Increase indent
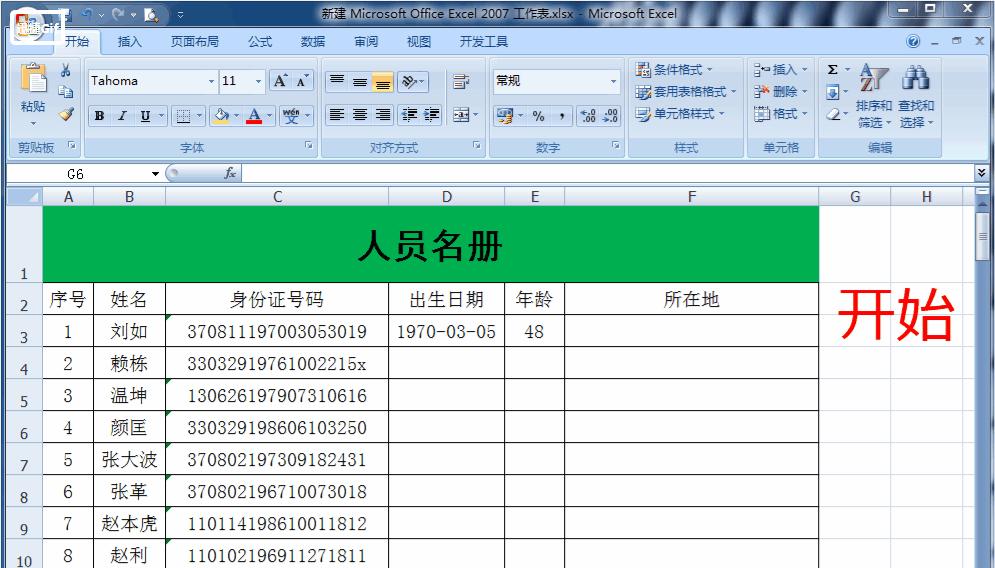 pyautogui.click(x=432, y=115)
